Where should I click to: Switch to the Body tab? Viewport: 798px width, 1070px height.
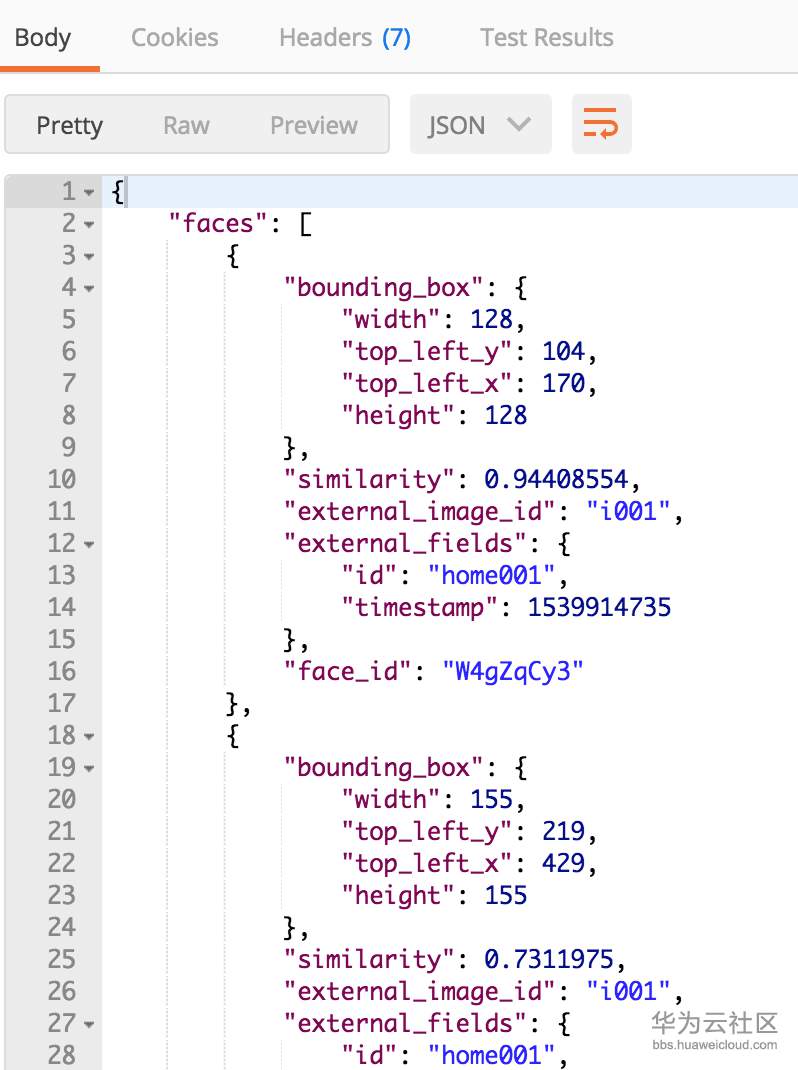[x=42, y=38]
